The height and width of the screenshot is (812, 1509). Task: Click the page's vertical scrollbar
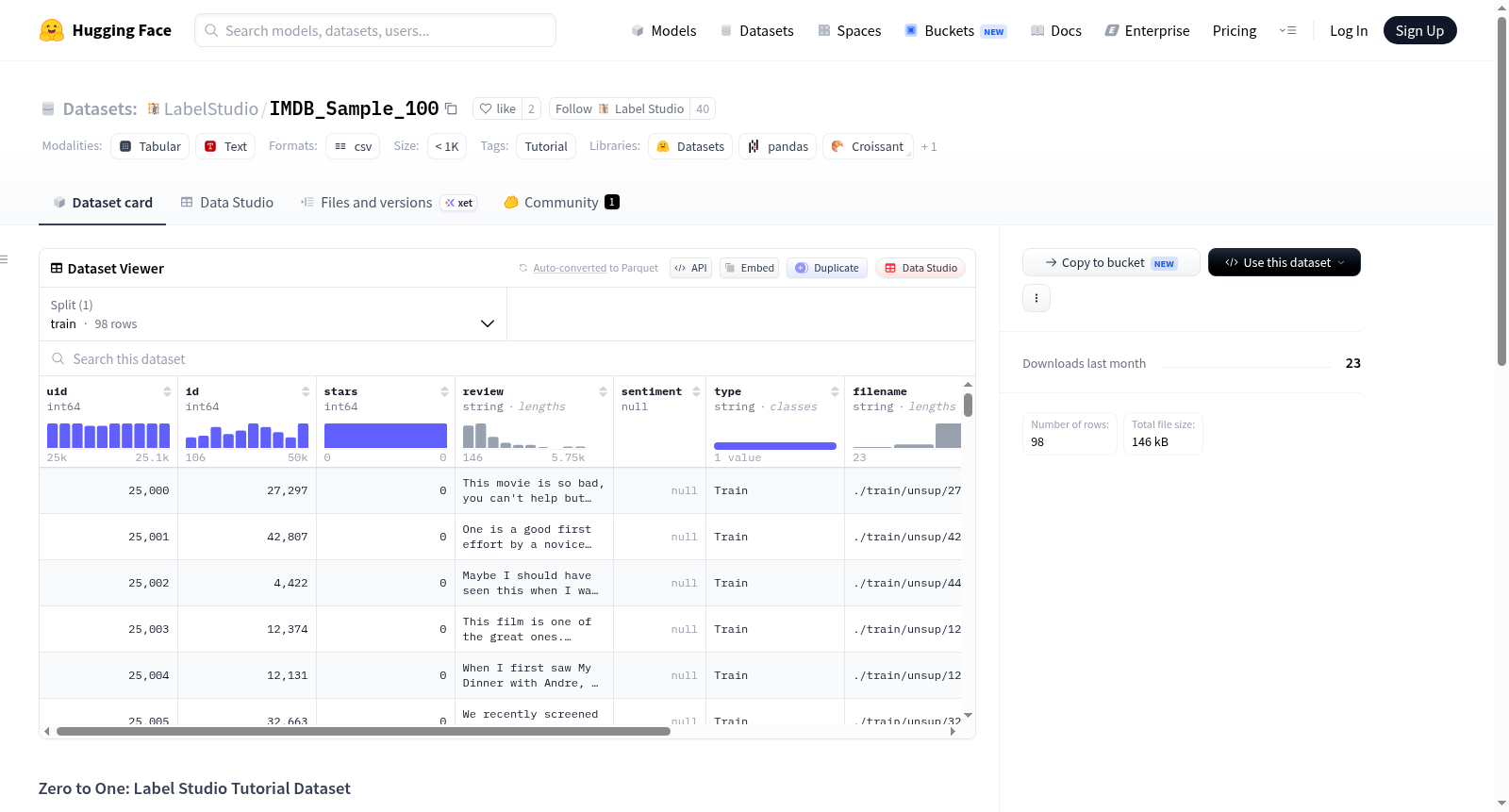[x=1501, y=191]
